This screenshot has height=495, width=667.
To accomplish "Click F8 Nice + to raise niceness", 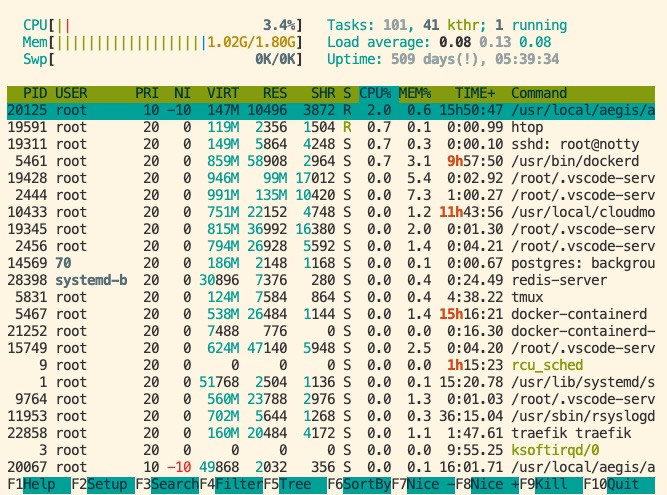I will coord(487,484).
